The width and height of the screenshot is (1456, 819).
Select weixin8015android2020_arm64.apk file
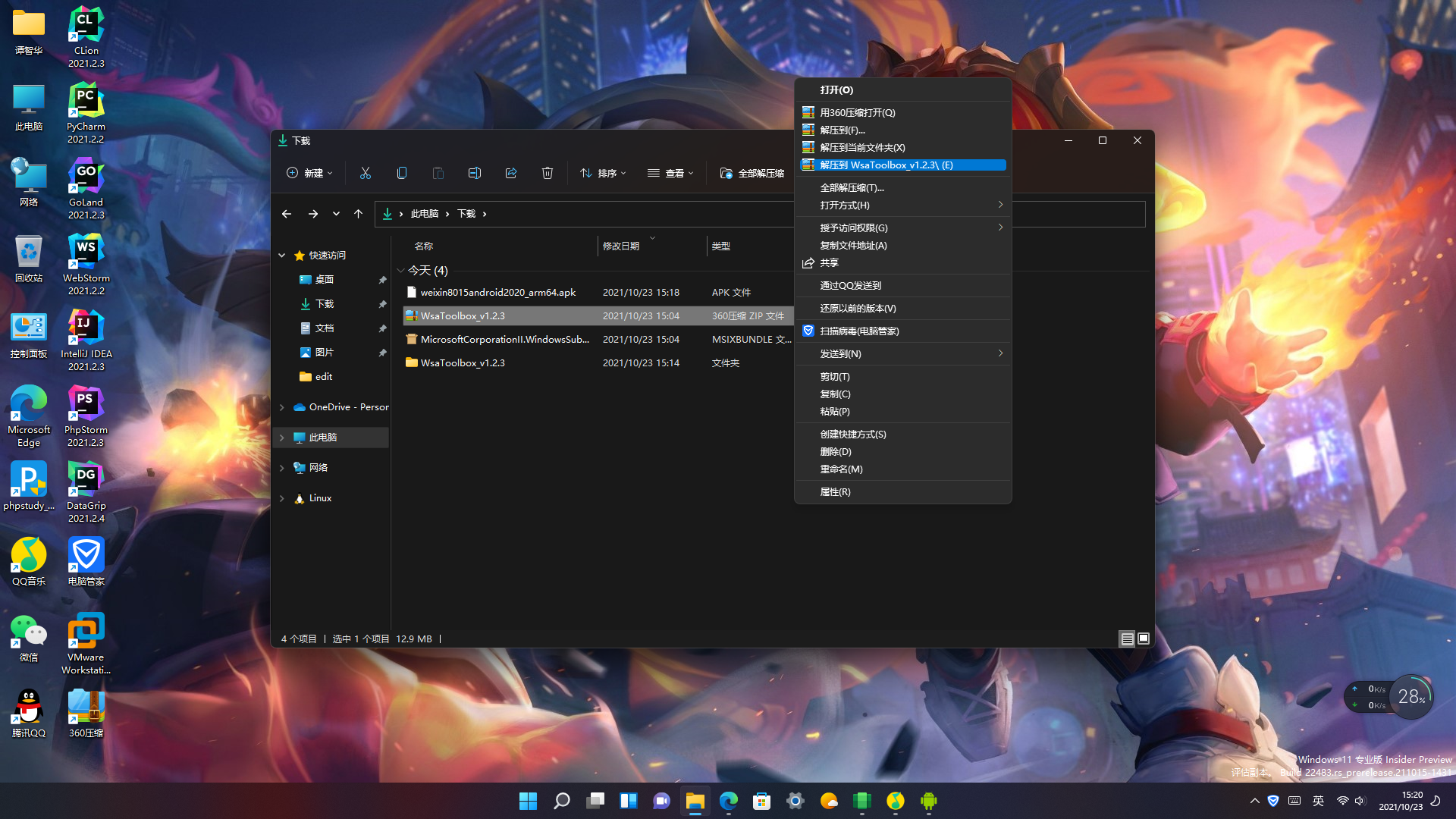pyautogui.click(x=497, y=292)
